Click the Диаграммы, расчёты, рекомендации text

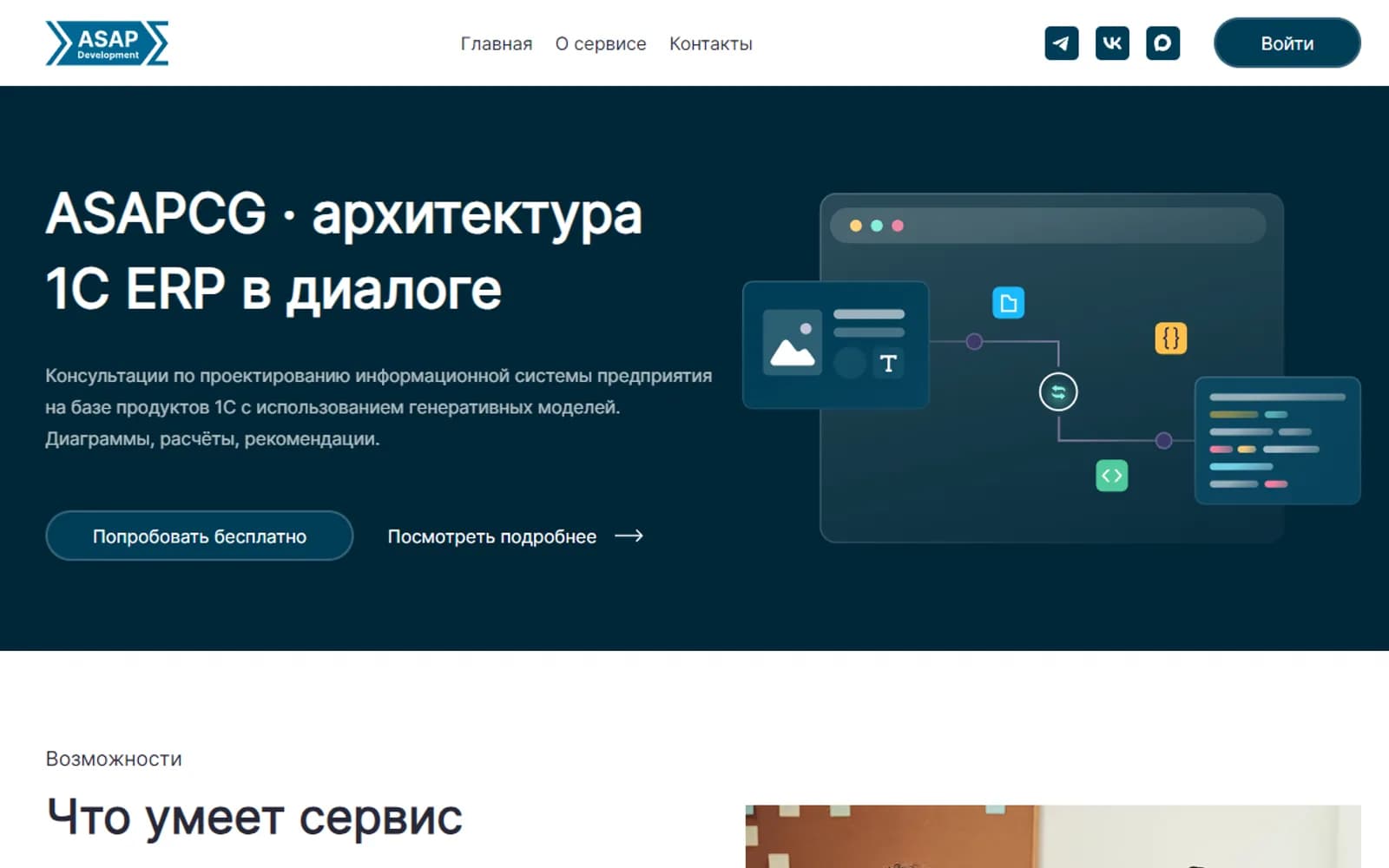[x=213, y=438]
